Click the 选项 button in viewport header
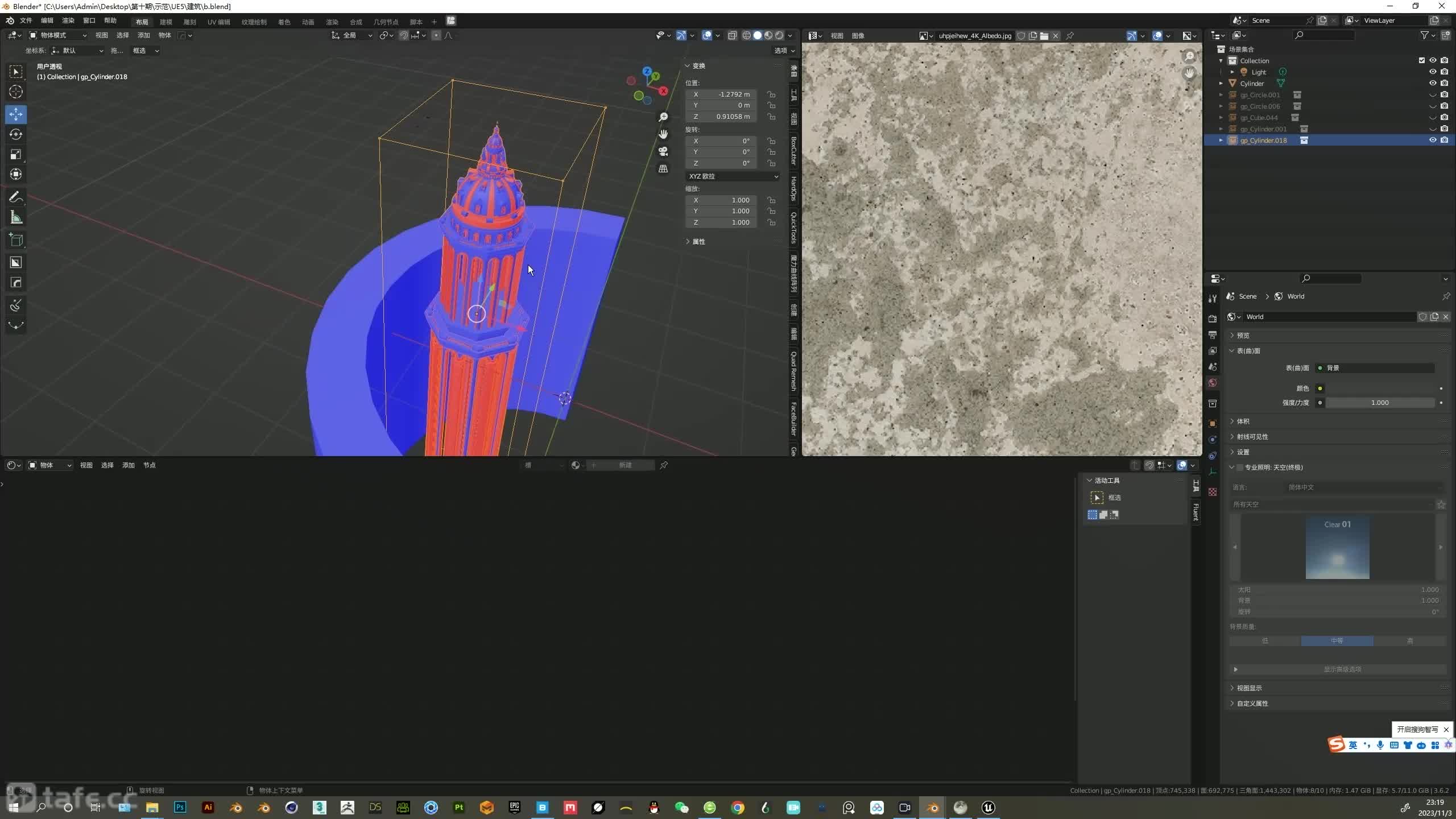The image size is (1456, 819). [x=785, y=51]
